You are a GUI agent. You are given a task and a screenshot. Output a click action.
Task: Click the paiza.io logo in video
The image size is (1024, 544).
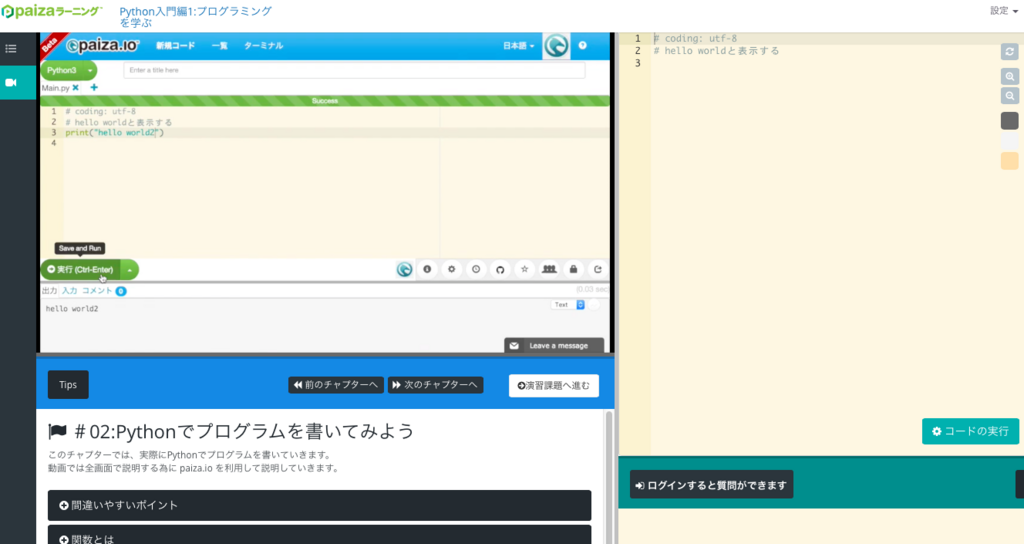103,45
